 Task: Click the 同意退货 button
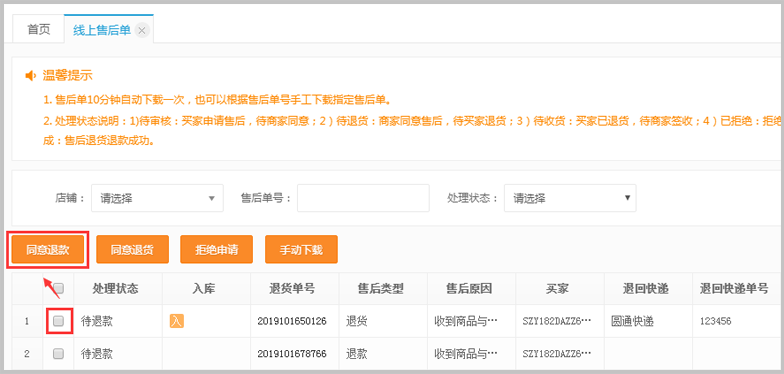[132, 250]
